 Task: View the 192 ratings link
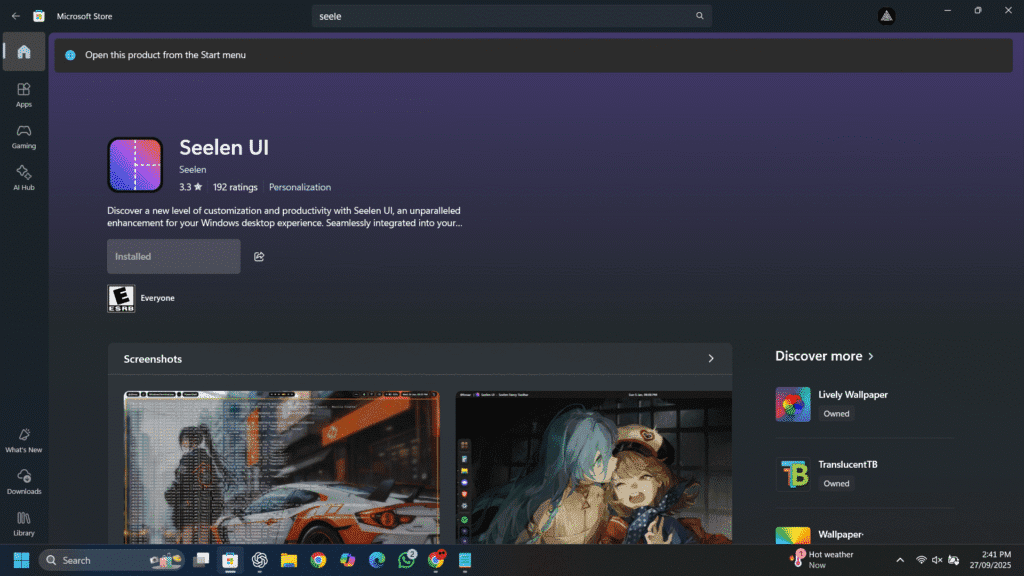point(235,187)
